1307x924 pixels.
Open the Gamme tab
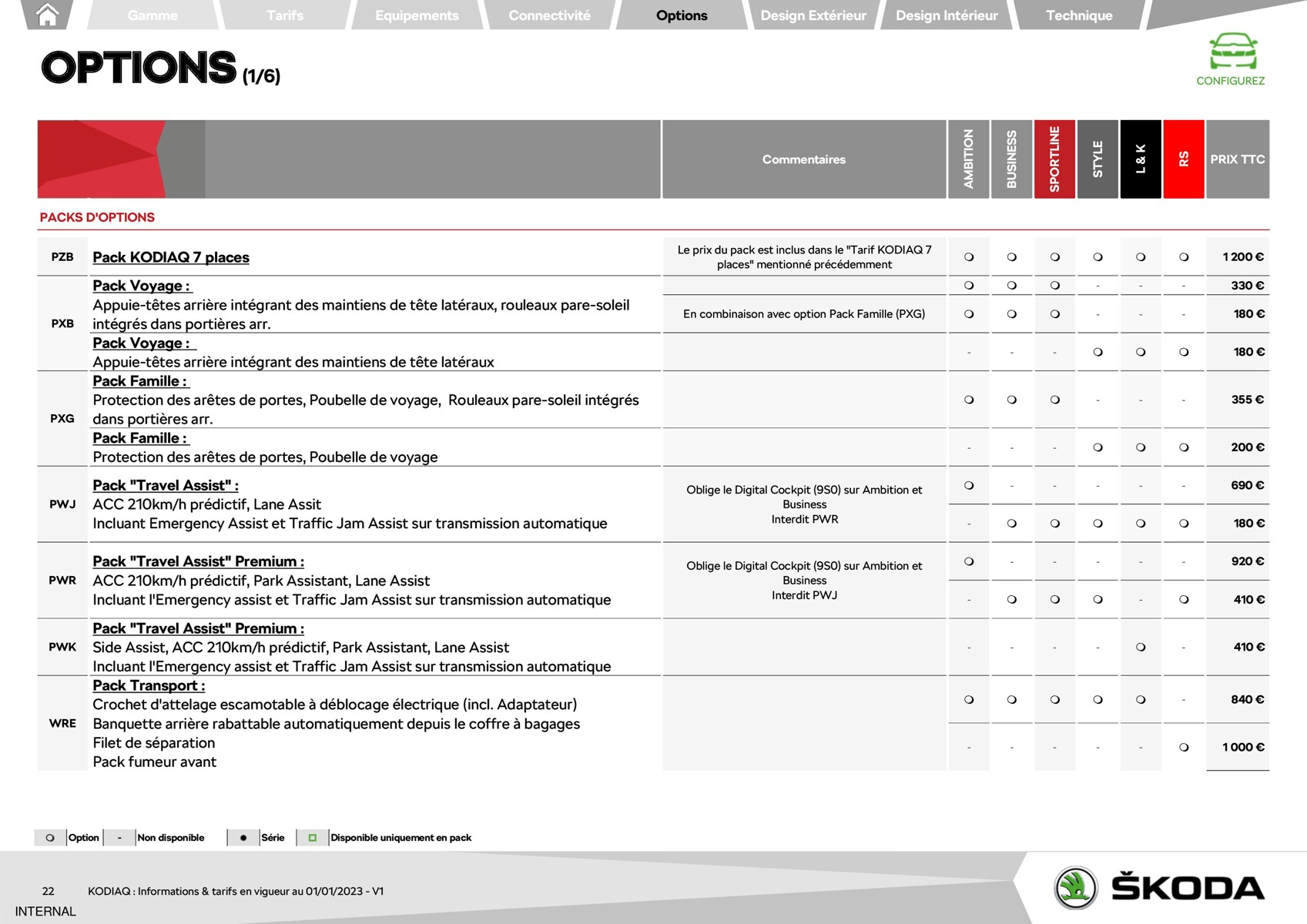pyautogui.click(x=152, y=15)
